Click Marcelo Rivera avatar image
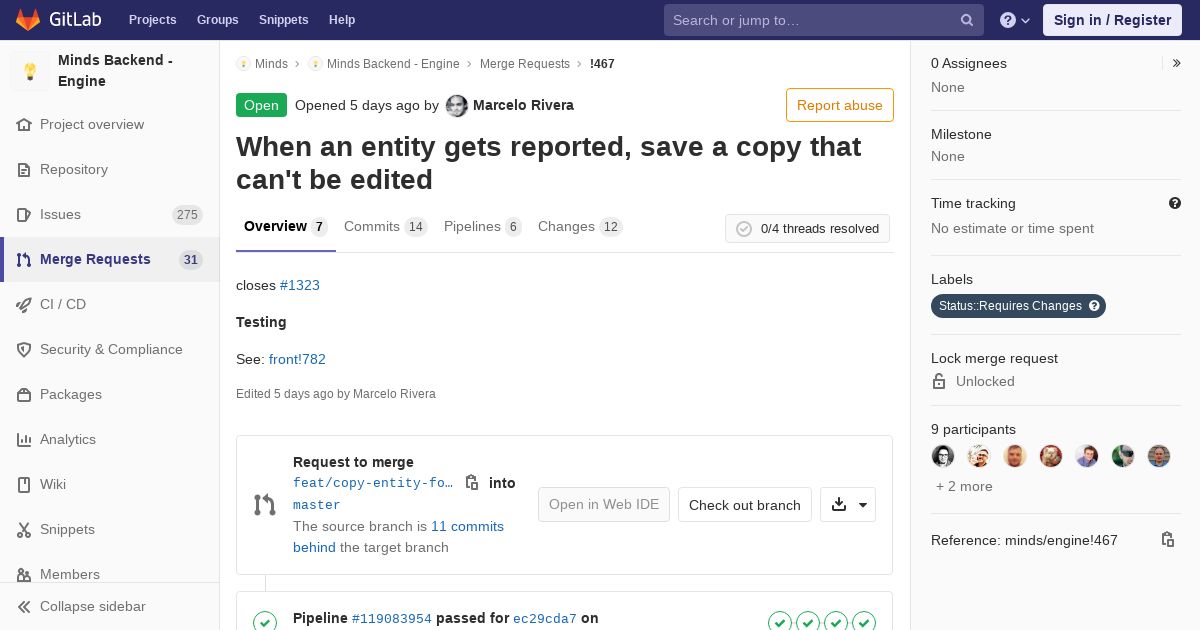1200x630 pixels. (x=457, y=105)
